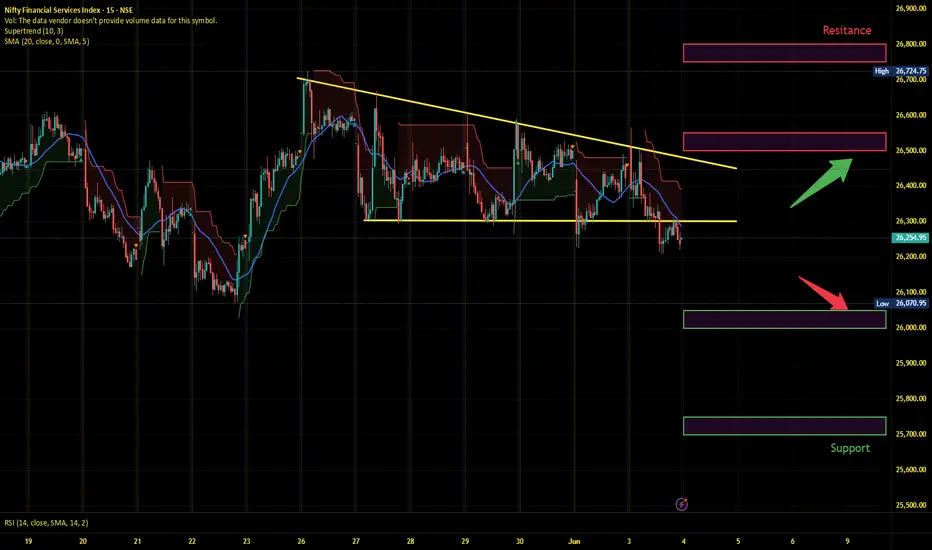Select the green "Support" text label
Viewport: 932px width, 550px height.
click(x=850, y=448)
